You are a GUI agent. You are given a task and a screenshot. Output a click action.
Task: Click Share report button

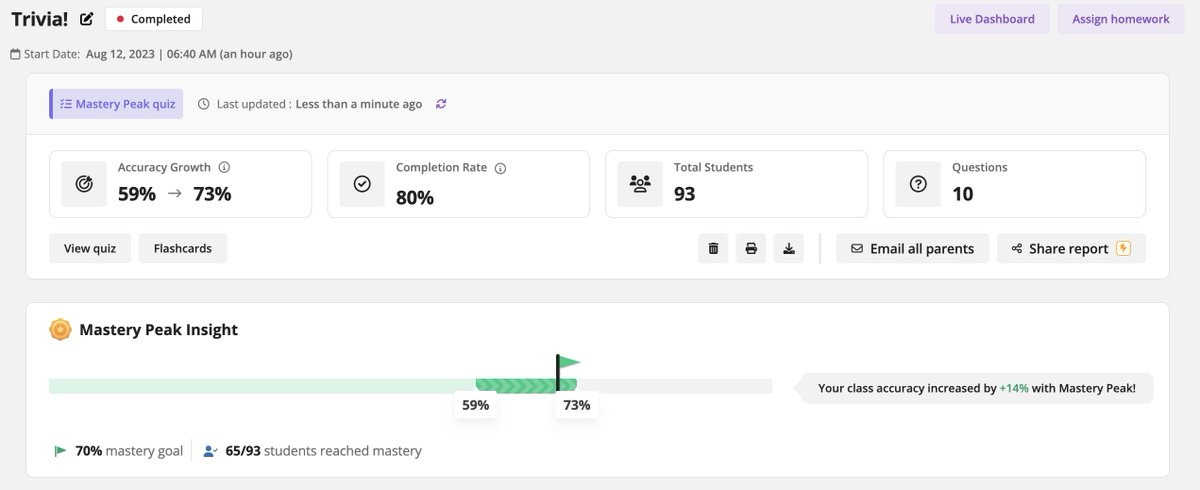click(x=1071, y=248)
